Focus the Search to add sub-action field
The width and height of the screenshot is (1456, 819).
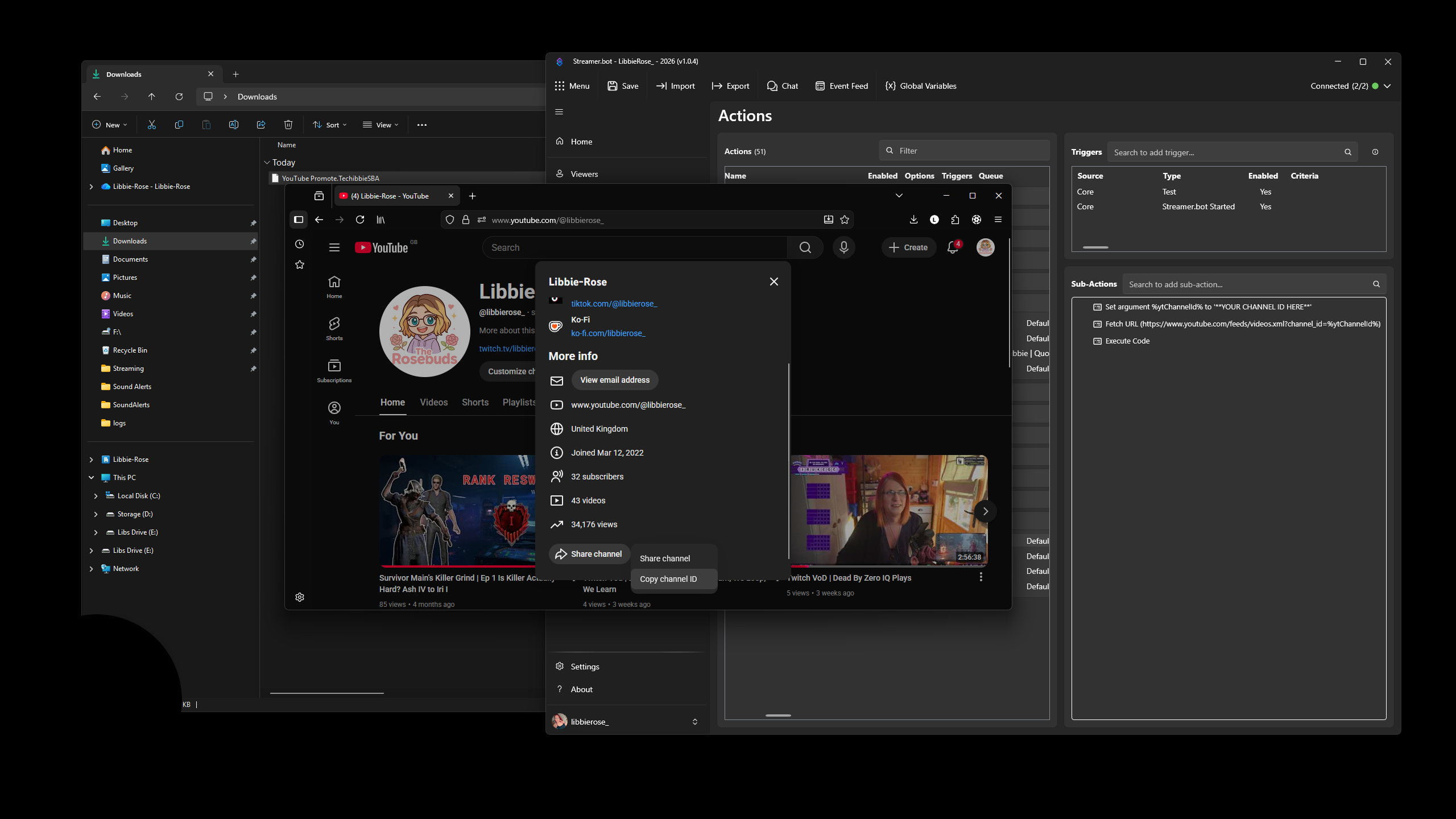point(1255,284)
